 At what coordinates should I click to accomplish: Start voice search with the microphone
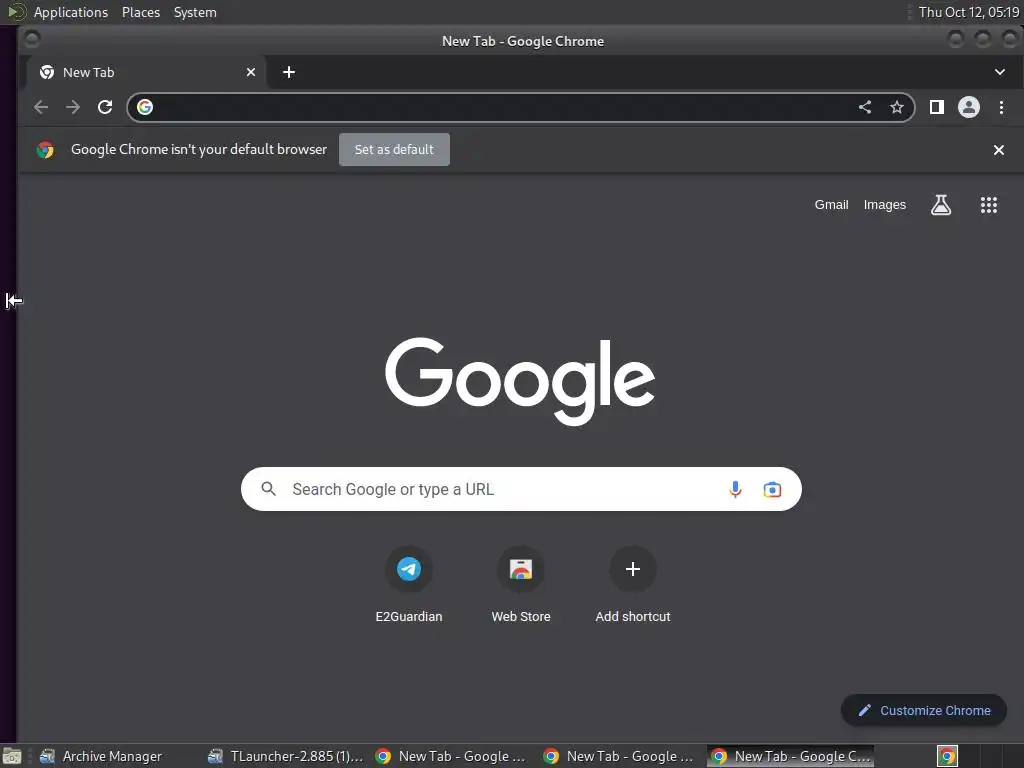(x=735, y=489)
